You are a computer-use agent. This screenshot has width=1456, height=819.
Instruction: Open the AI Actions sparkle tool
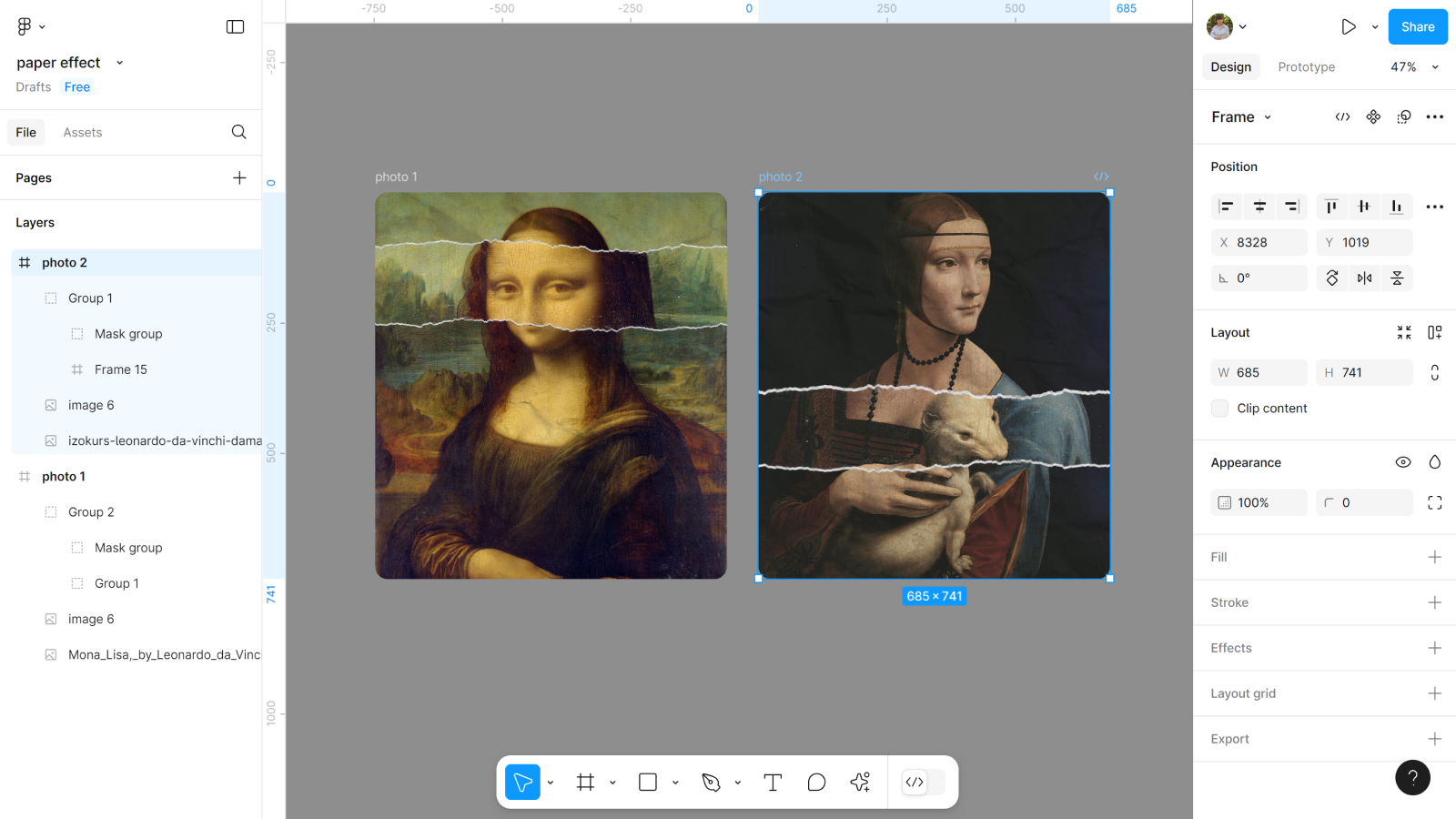point(860,783)
